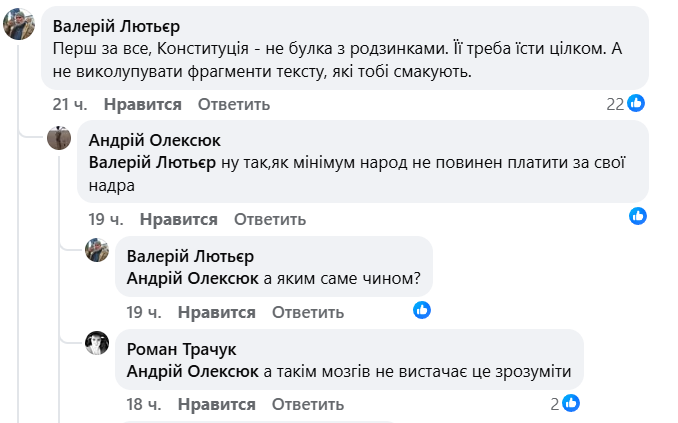
Task: Click Ответить under Роман Трачук's comment
Action: tap(308, 405)
